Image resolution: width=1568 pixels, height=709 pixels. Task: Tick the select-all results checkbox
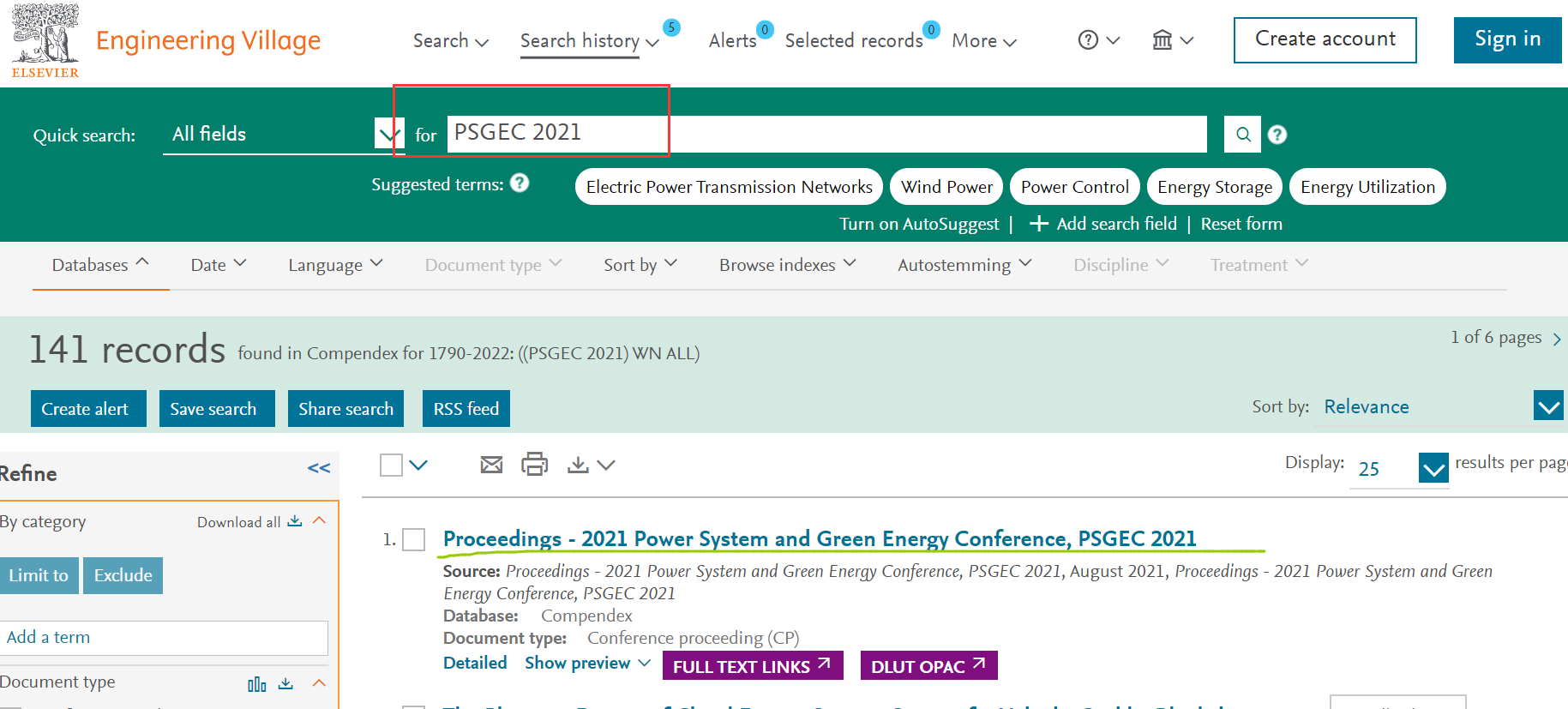tap(391, 466)
